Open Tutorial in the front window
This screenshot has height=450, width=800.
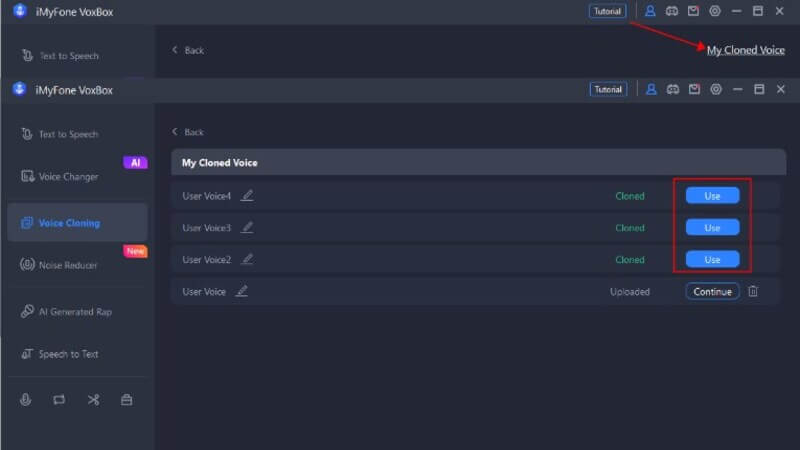[608, 89]
